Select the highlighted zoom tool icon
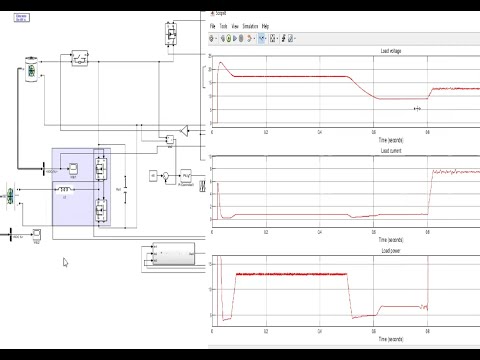The image size is (480, 360). coord(261,39)
